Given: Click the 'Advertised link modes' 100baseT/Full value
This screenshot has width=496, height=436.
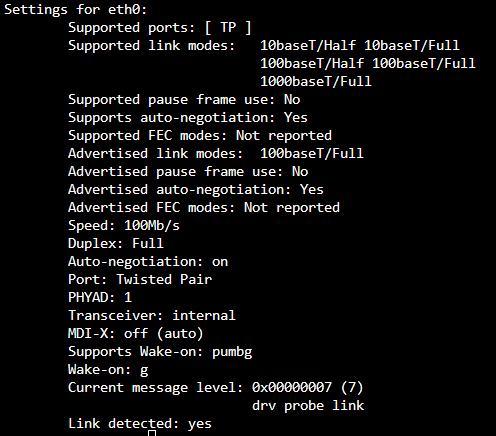Looking at the screenshot, I should pos(312,153).
